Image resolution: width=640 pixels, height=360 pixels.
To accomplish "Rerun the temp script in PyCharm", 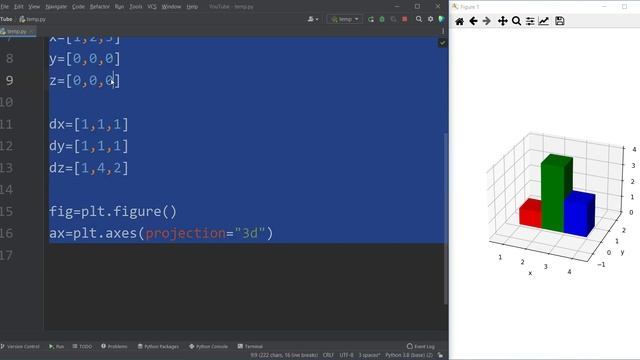I will coord(371,19).
